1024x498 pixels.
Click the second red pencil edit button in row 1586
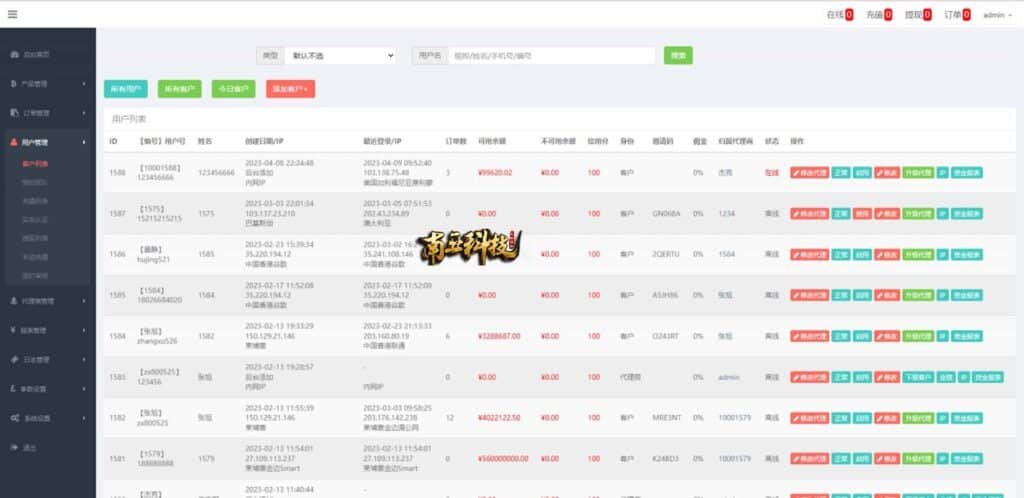tap(887, 255)
